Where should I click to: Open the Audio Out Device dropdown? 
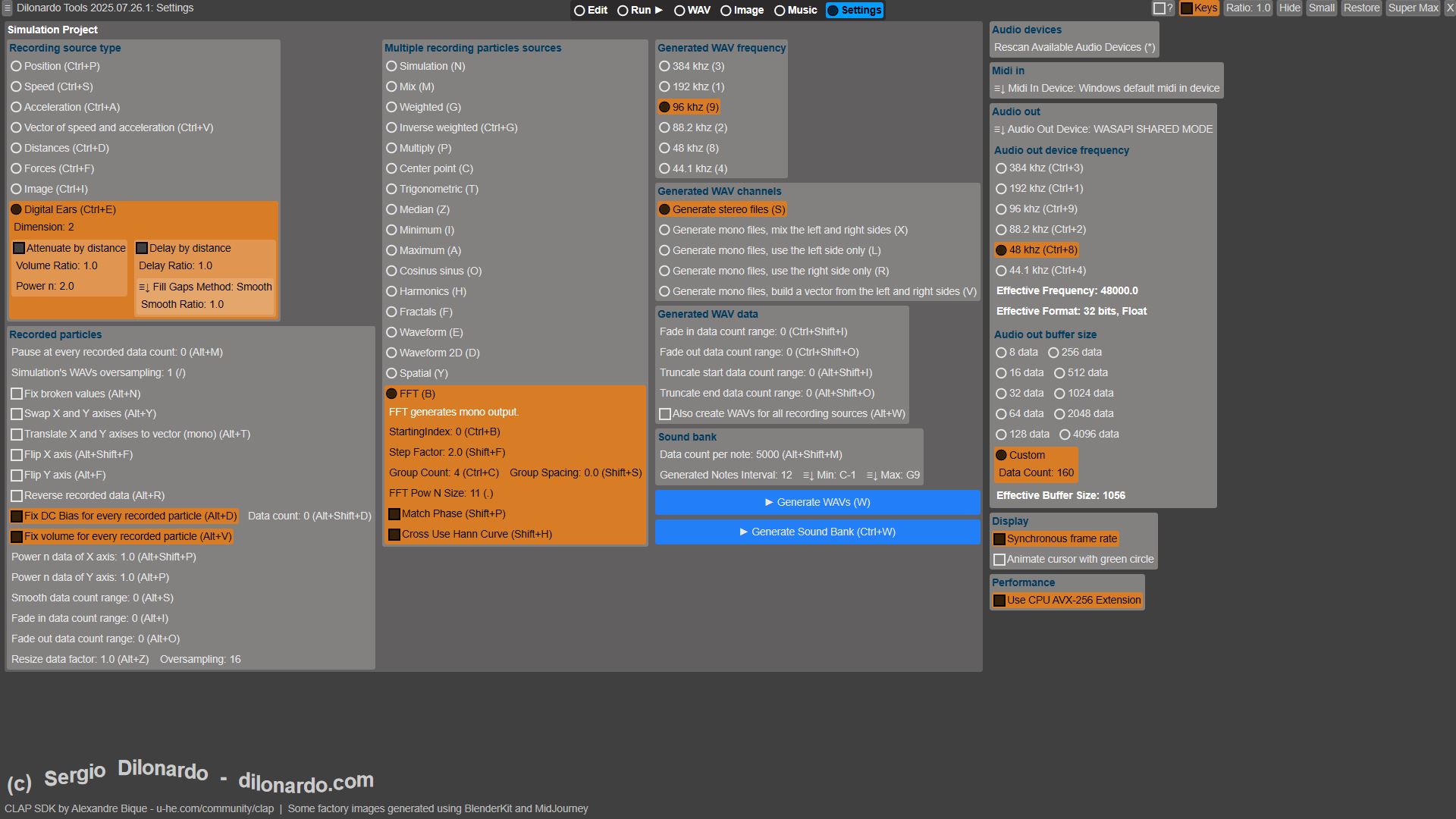click(x=1103, y=130)
